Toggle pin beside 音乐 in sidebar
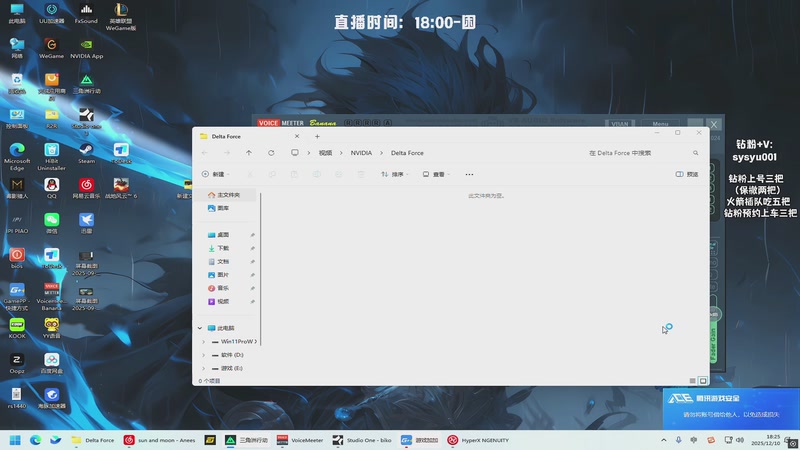The width and height of the screenshot is (800, 450). click(253, 288)
